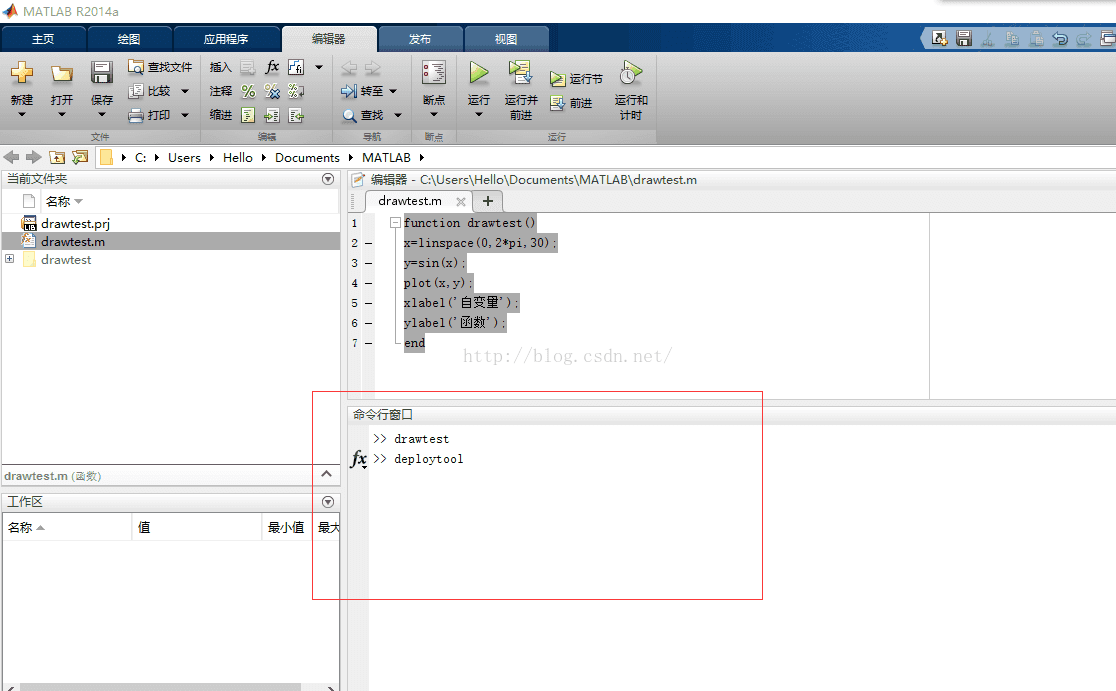Click the 运行和计时 (Run and Time) icon
This screenshot has height=691, width=1116.
pos(631,73)
